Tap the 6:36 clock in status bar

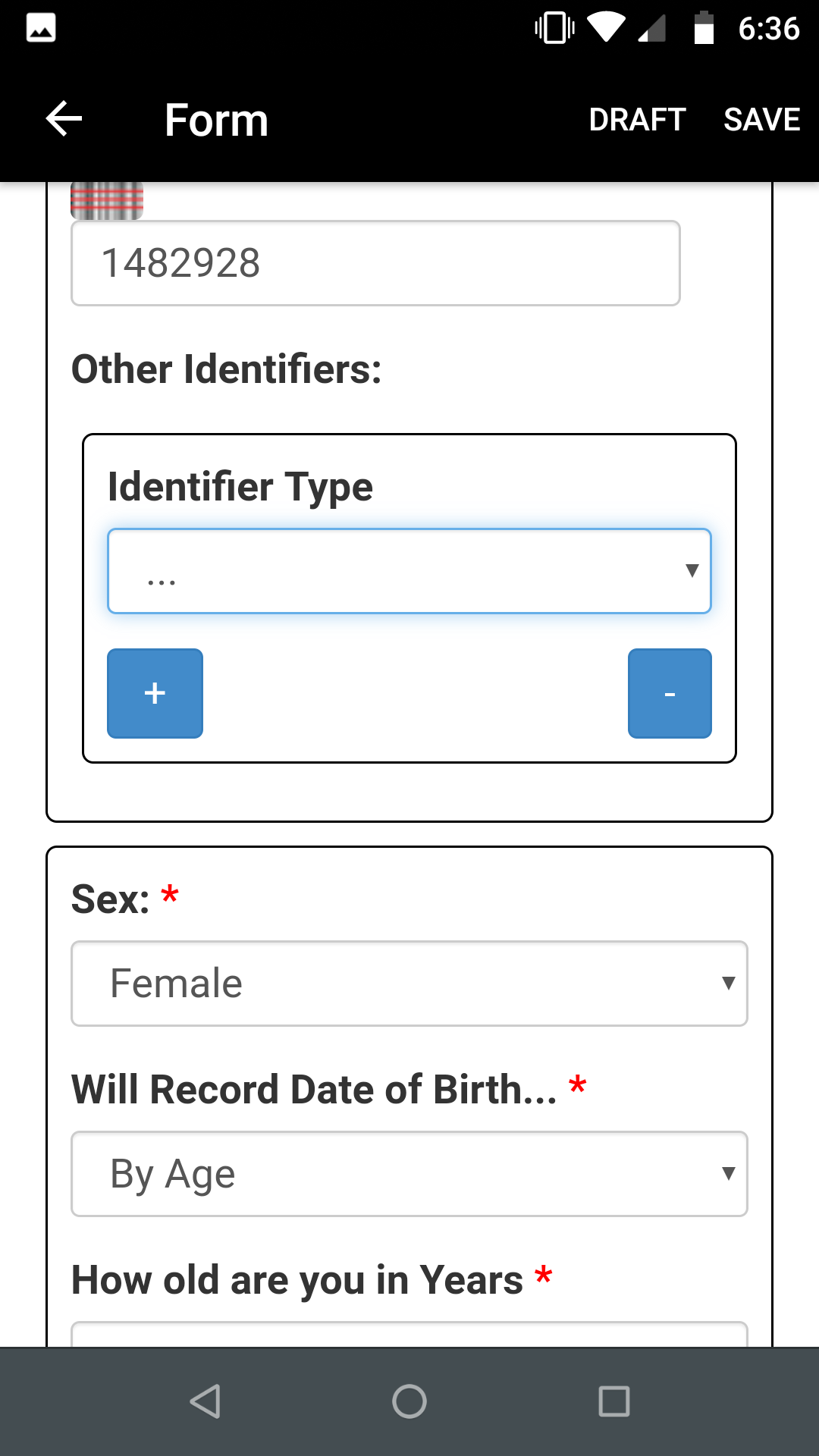pyautogui.click(x=768, y=29)
